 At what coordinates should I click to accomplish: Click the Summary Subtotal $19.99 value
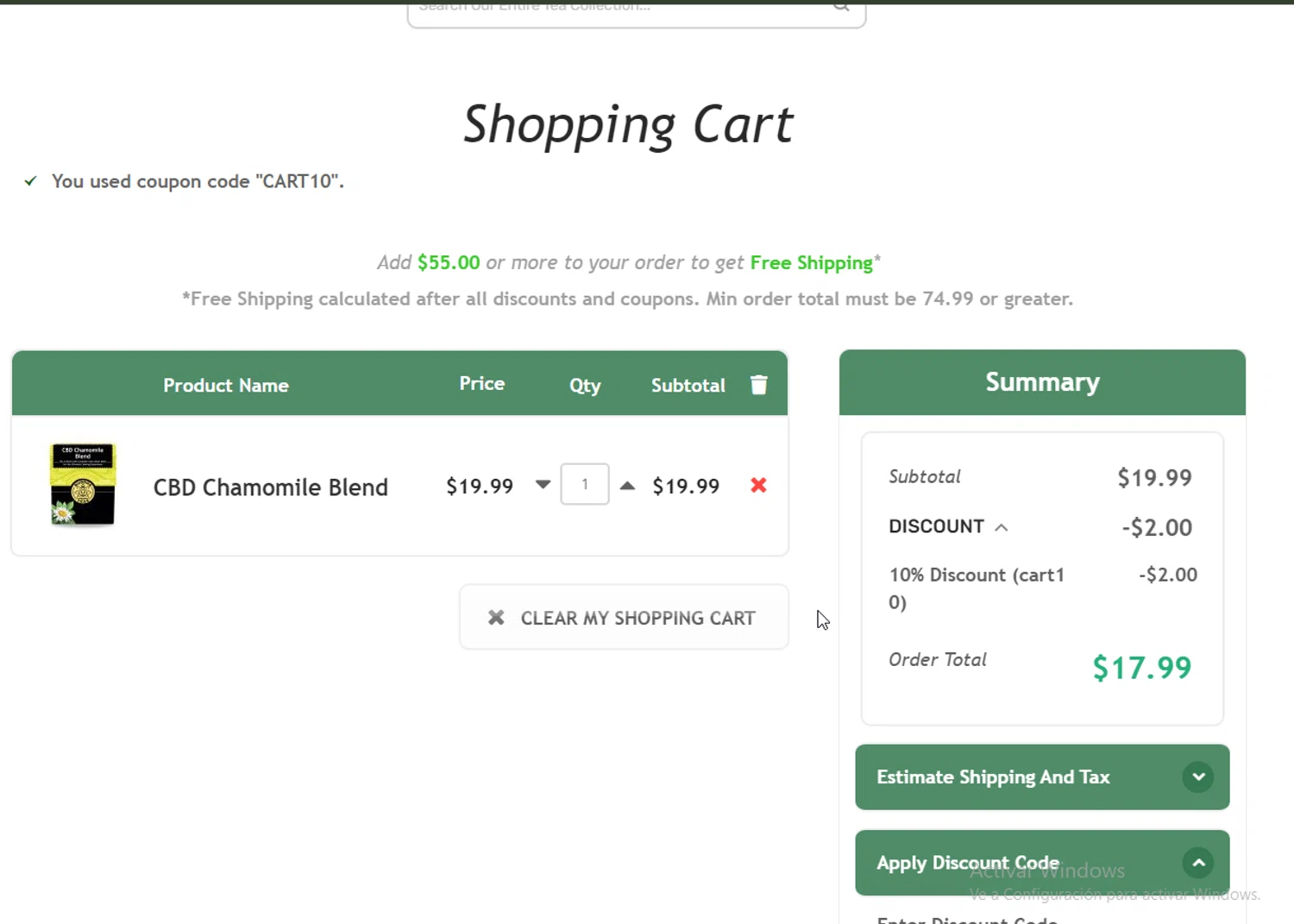[1154, 478]
